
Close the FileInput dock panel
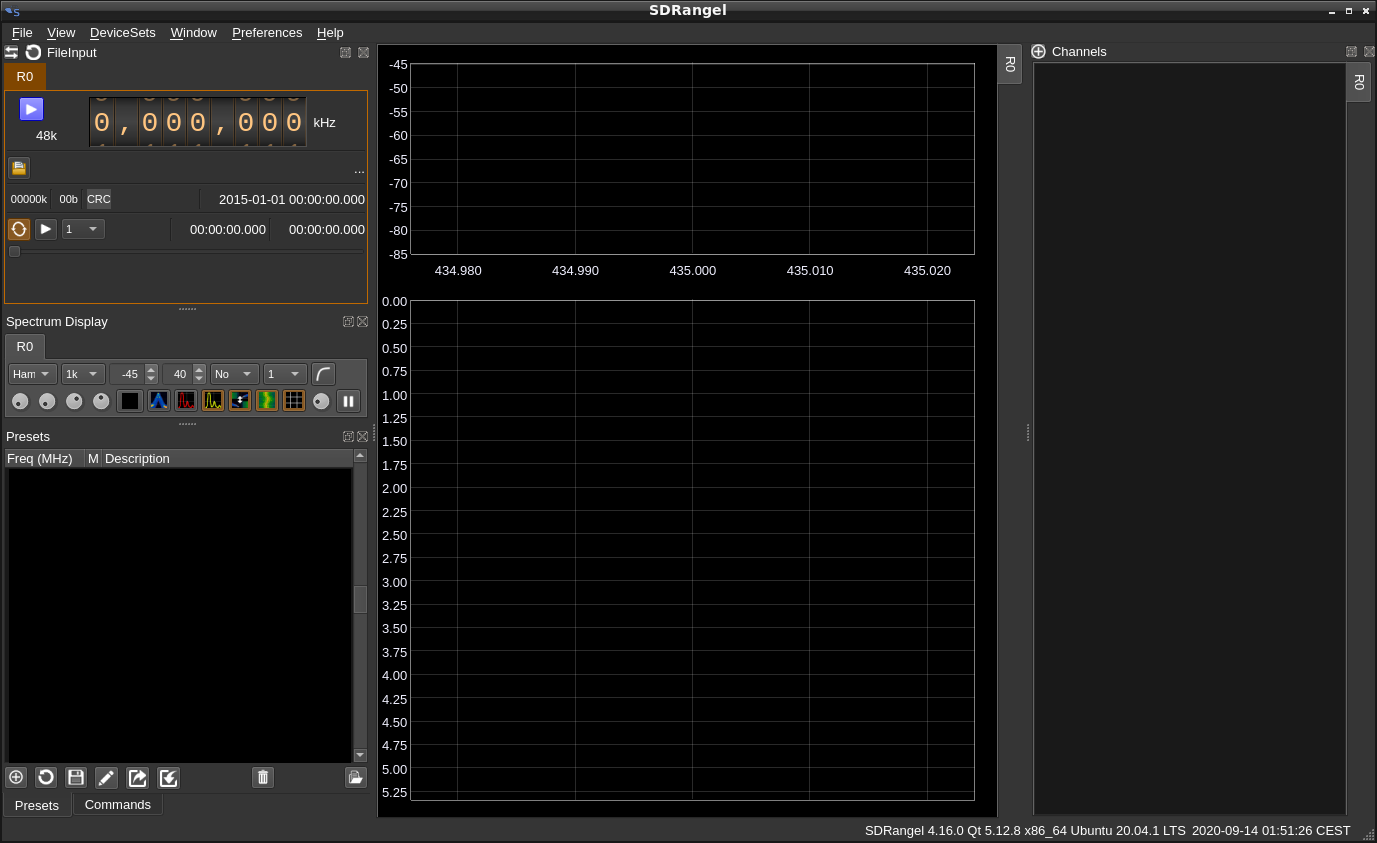[x=363, y=52]
